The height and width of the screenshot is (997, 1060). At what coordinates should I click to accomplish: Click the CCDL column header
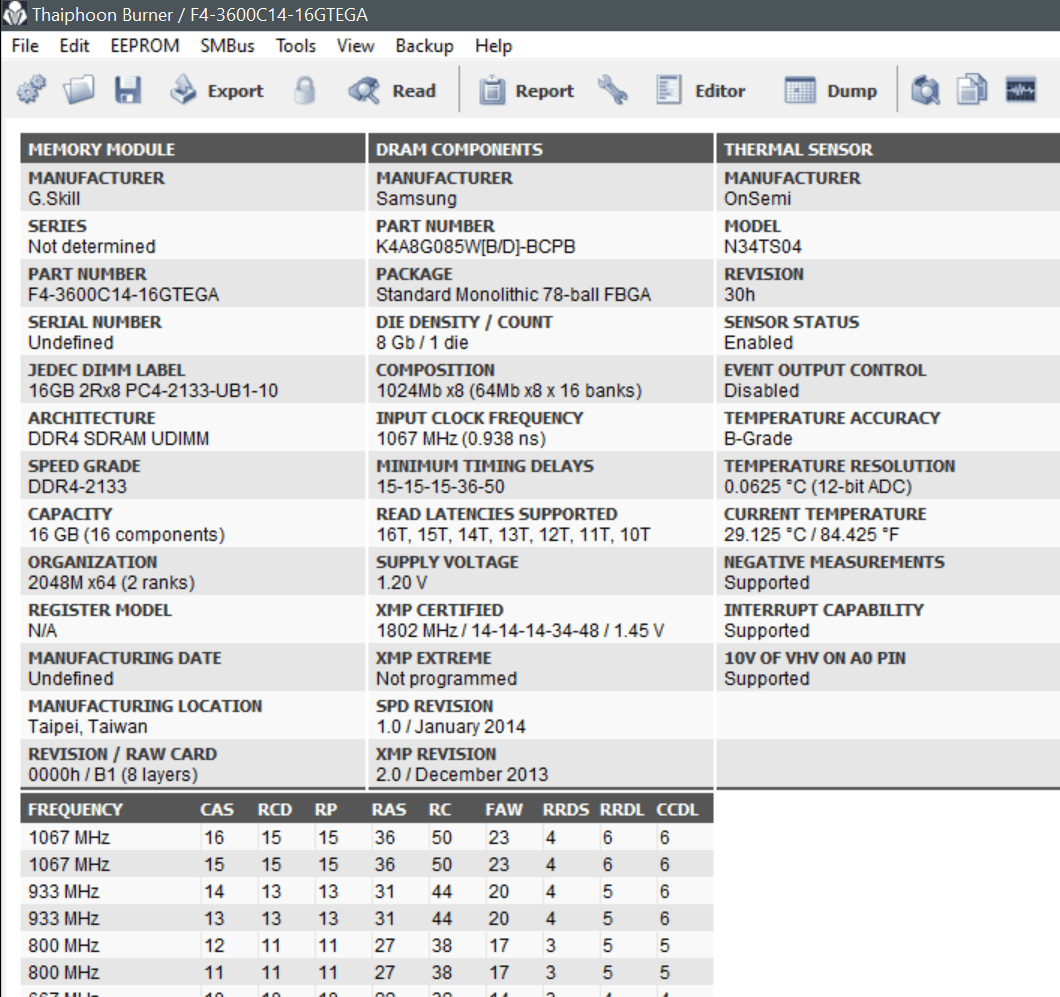[x=677, y=809]
